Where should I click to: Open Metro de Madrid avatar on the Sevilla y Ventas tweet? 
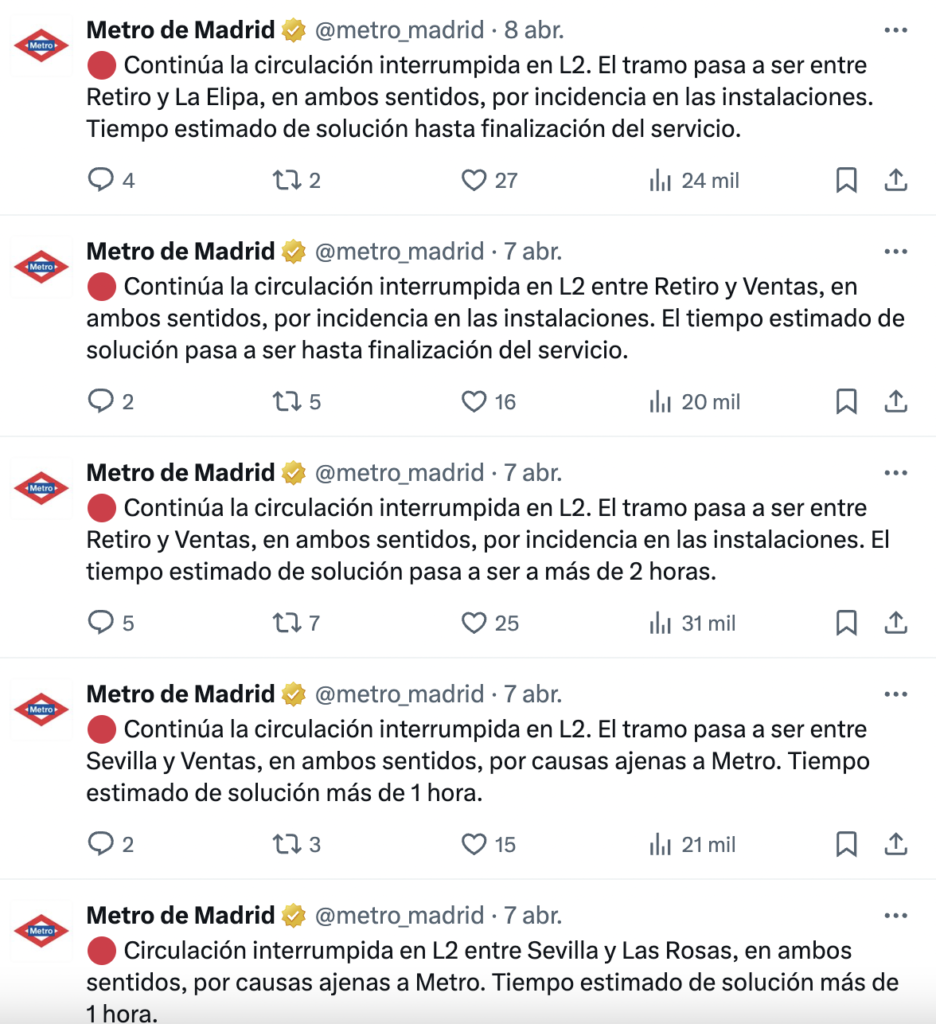tap(41, 709)
